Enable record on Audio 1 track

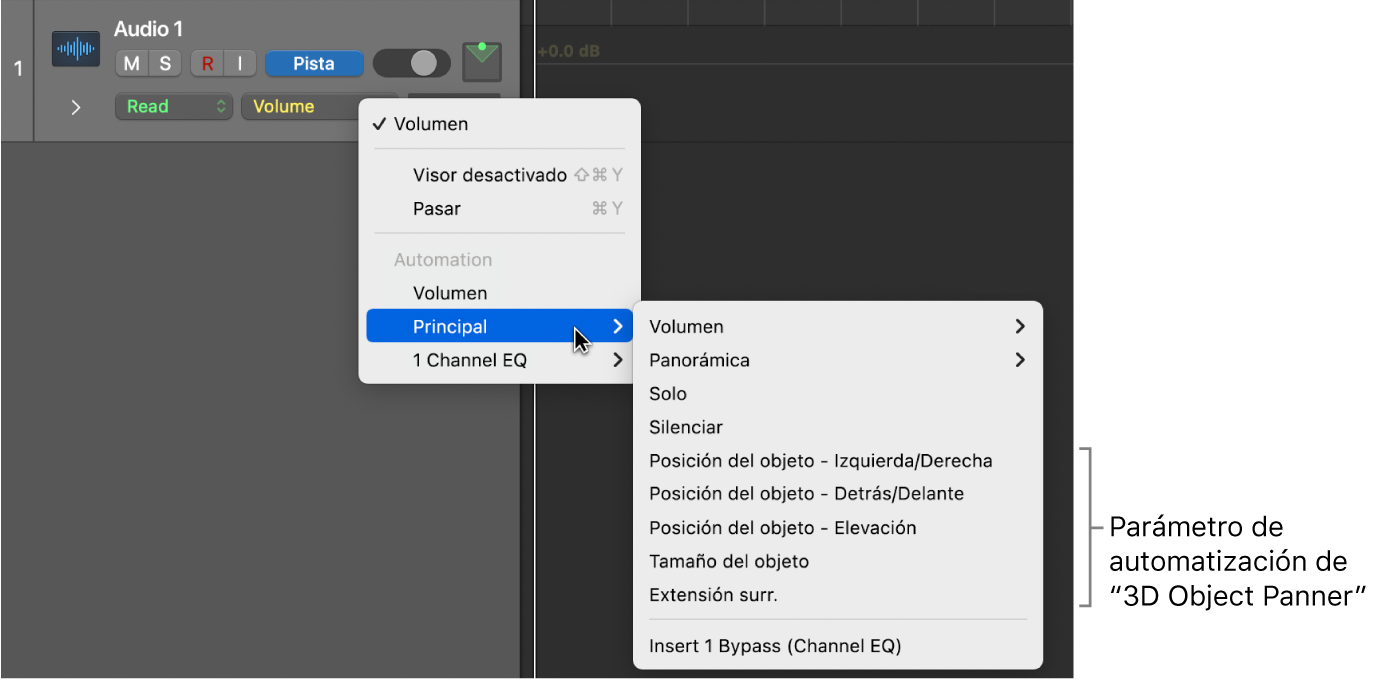pos(207,64)
